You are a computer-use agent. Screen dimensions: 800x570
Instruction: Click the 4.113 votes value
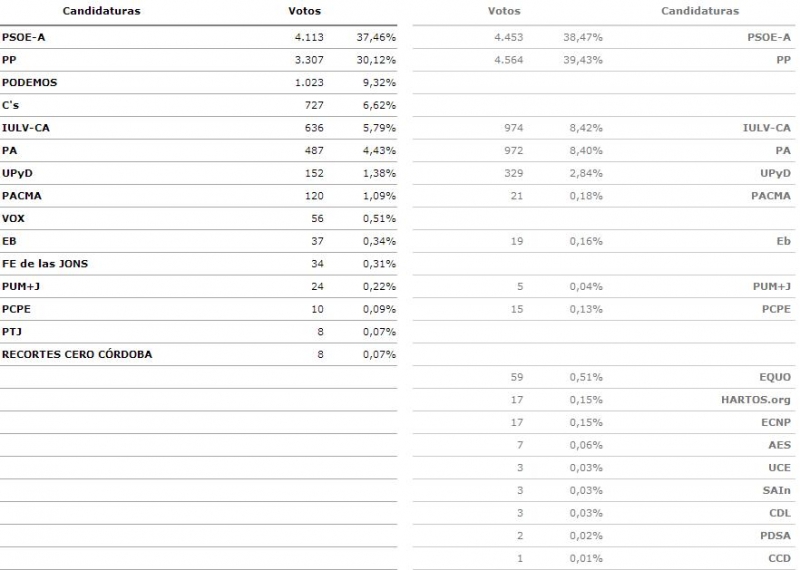click(306, 37)
